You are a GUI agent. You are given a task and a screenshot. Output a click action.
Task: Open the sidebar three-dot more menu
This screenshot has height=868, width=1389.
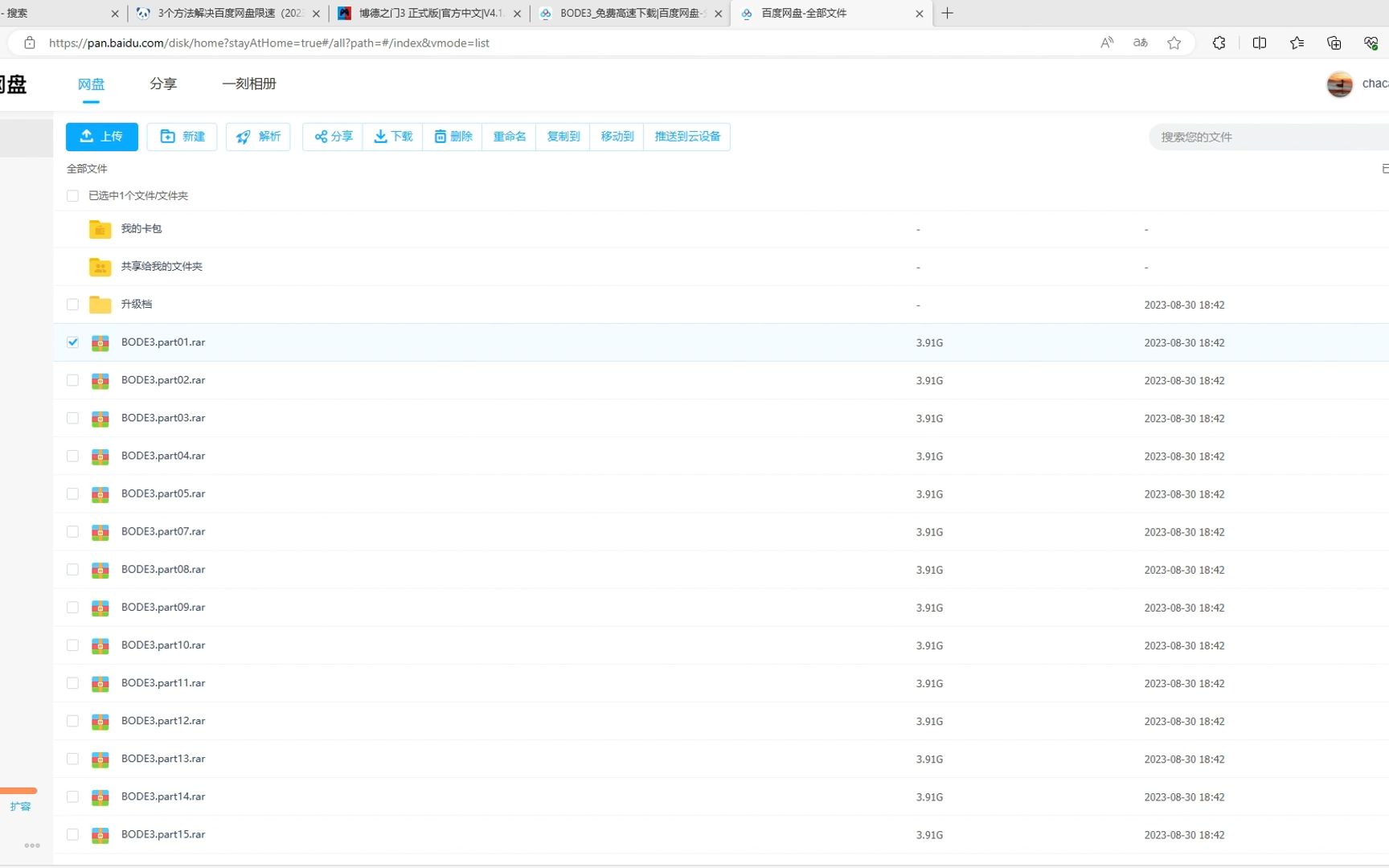pos(32,845)
